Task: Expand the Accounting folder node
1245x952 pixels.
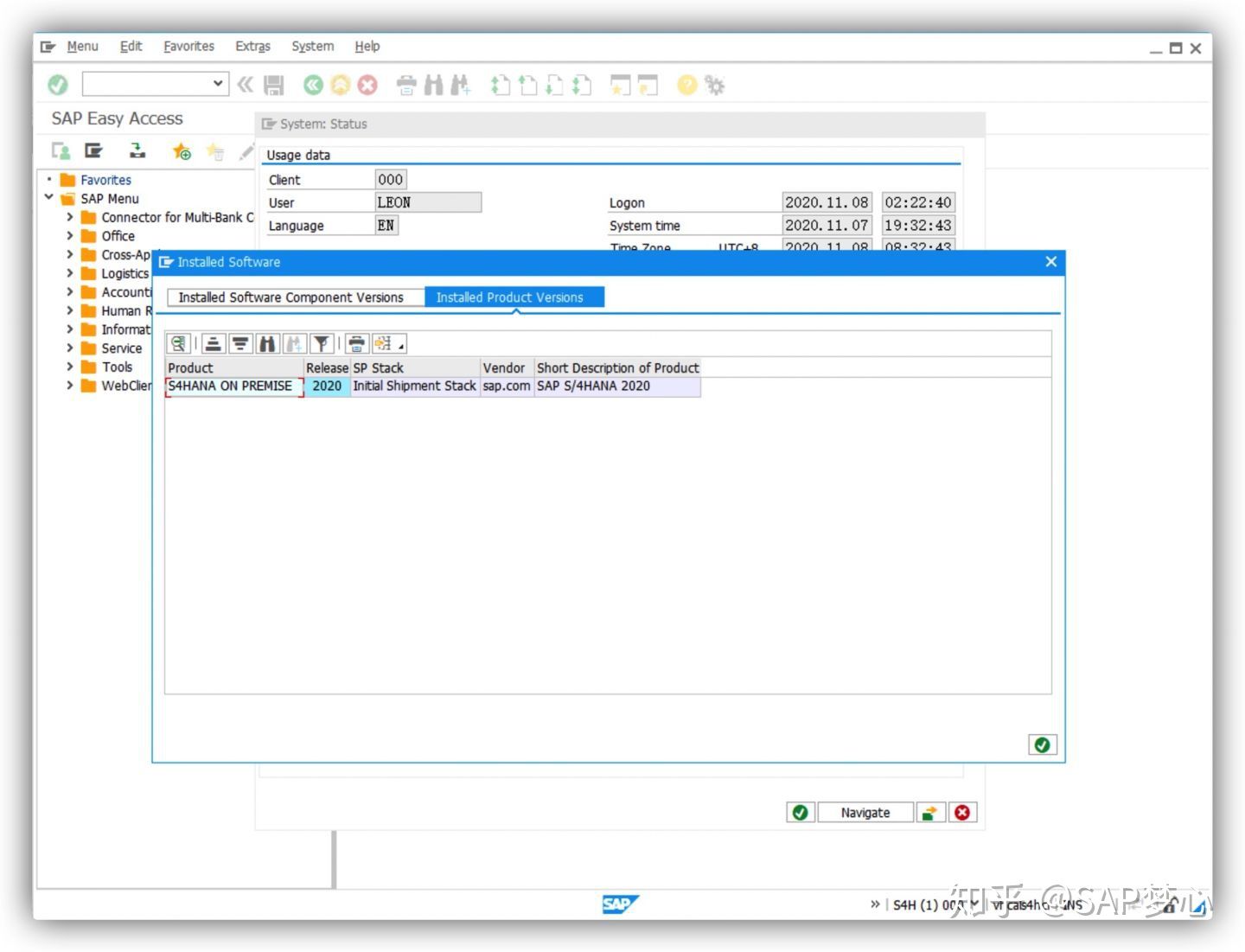Action: 70,291
